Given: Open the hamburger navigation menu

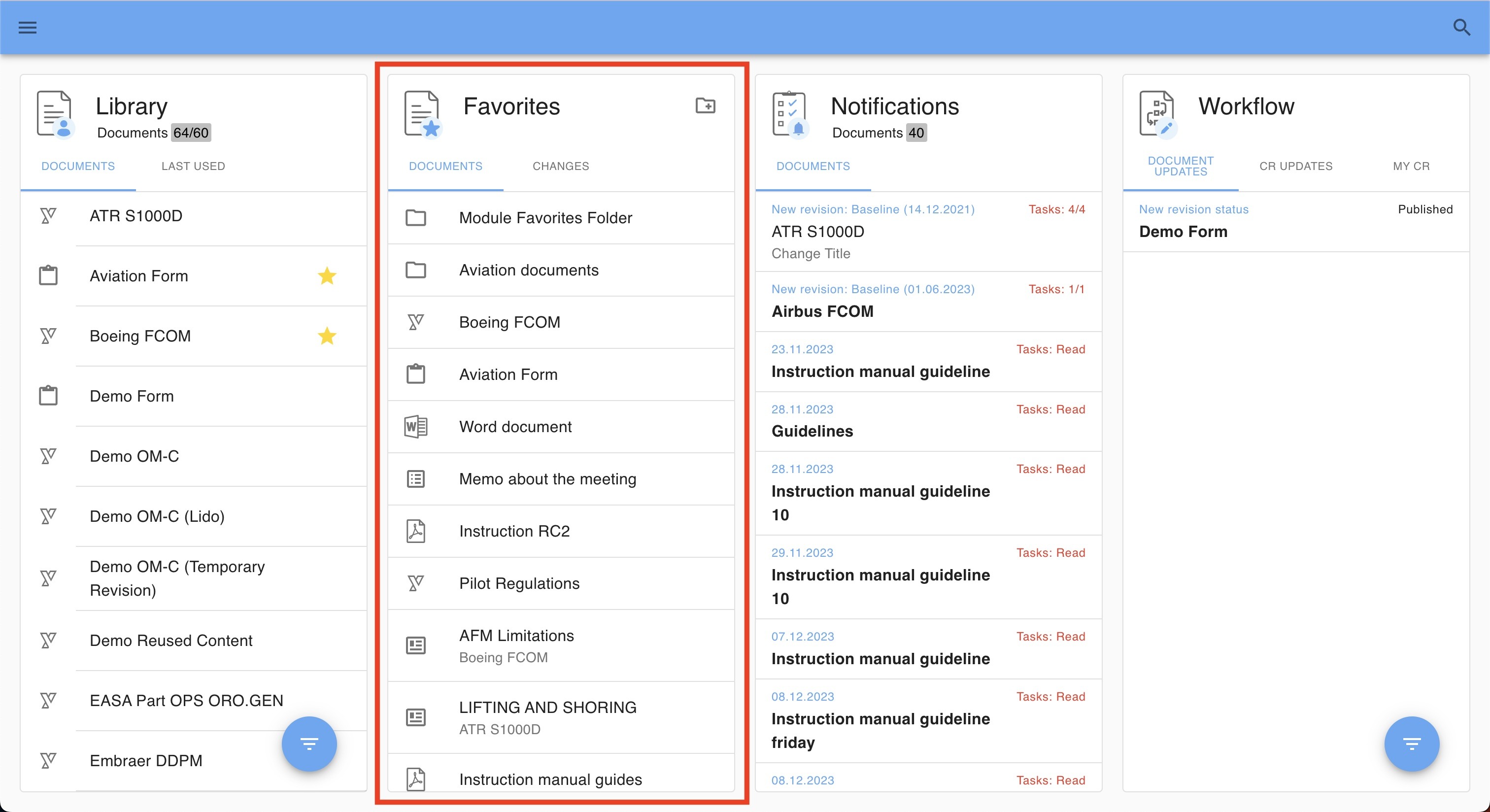Looking at the screenshot, I should (x=27, y=27).
